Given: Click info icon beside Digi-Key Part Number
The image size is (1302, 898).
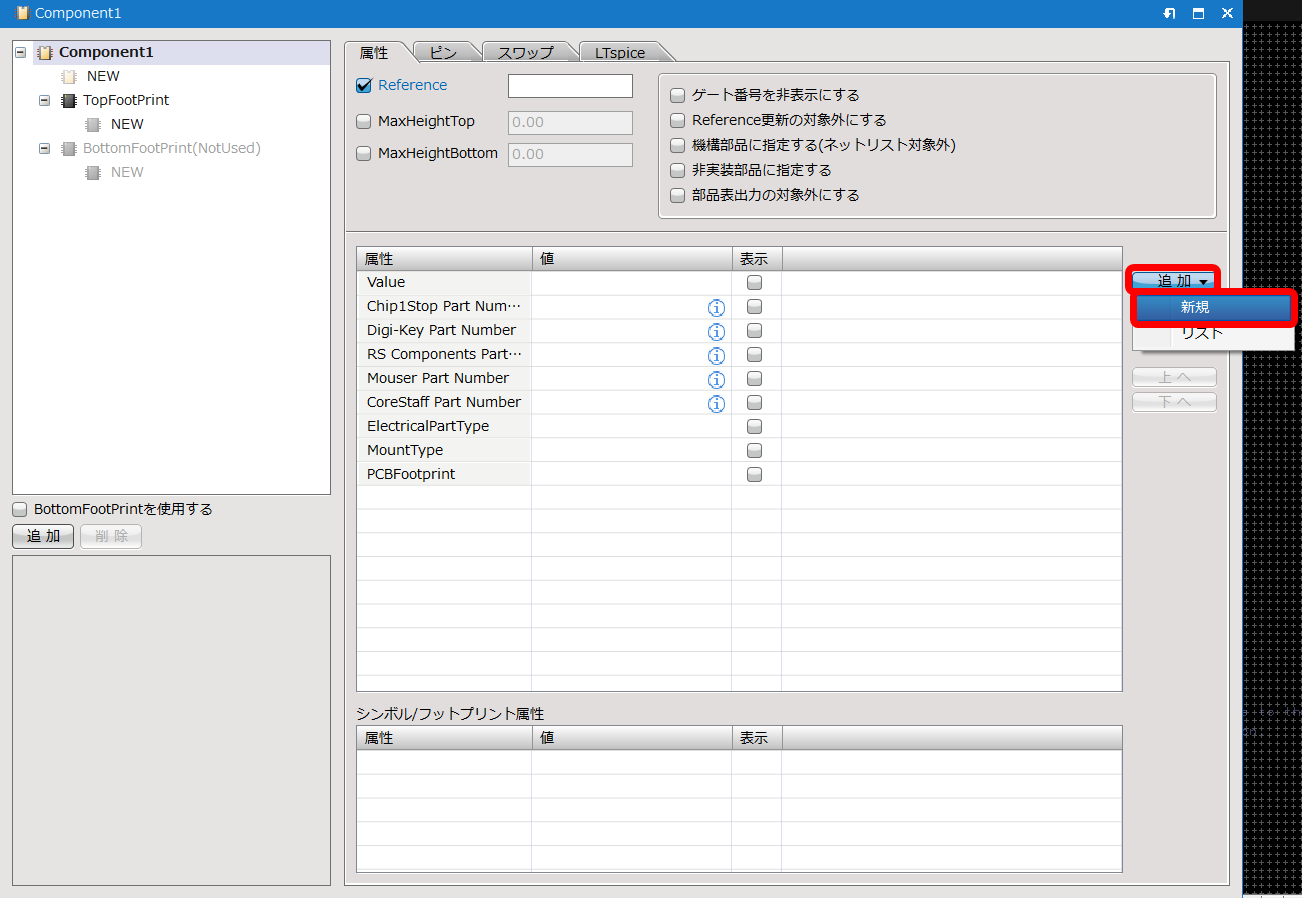Looking at the screenshot, I should 716,331.
